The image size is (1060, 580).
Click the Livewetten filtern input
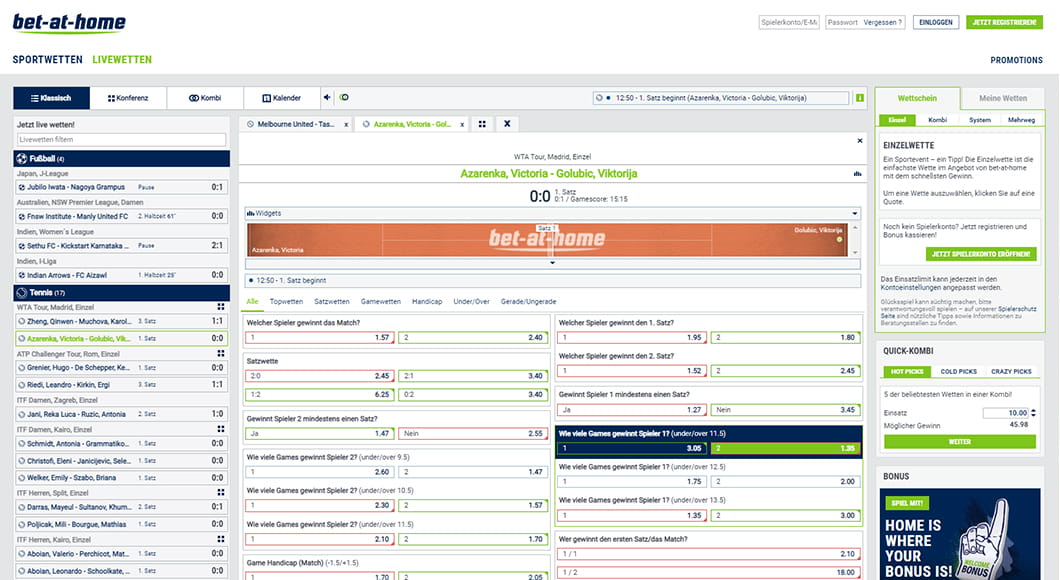click(x=122, y=139)
